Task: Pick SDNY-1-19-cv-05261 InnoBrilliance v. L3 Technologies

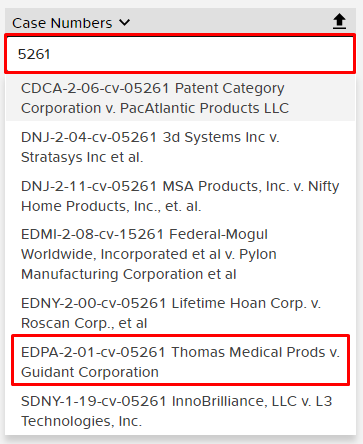Action: click(180, 411)
